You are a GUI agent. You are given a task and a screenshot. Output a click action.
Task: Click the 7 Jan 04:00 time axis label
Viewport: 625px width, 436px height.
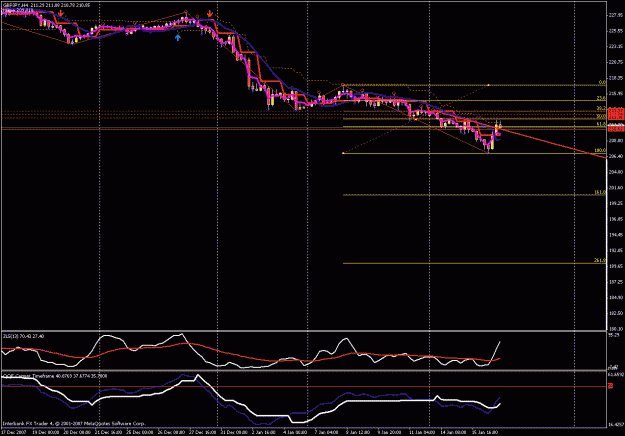327,432
